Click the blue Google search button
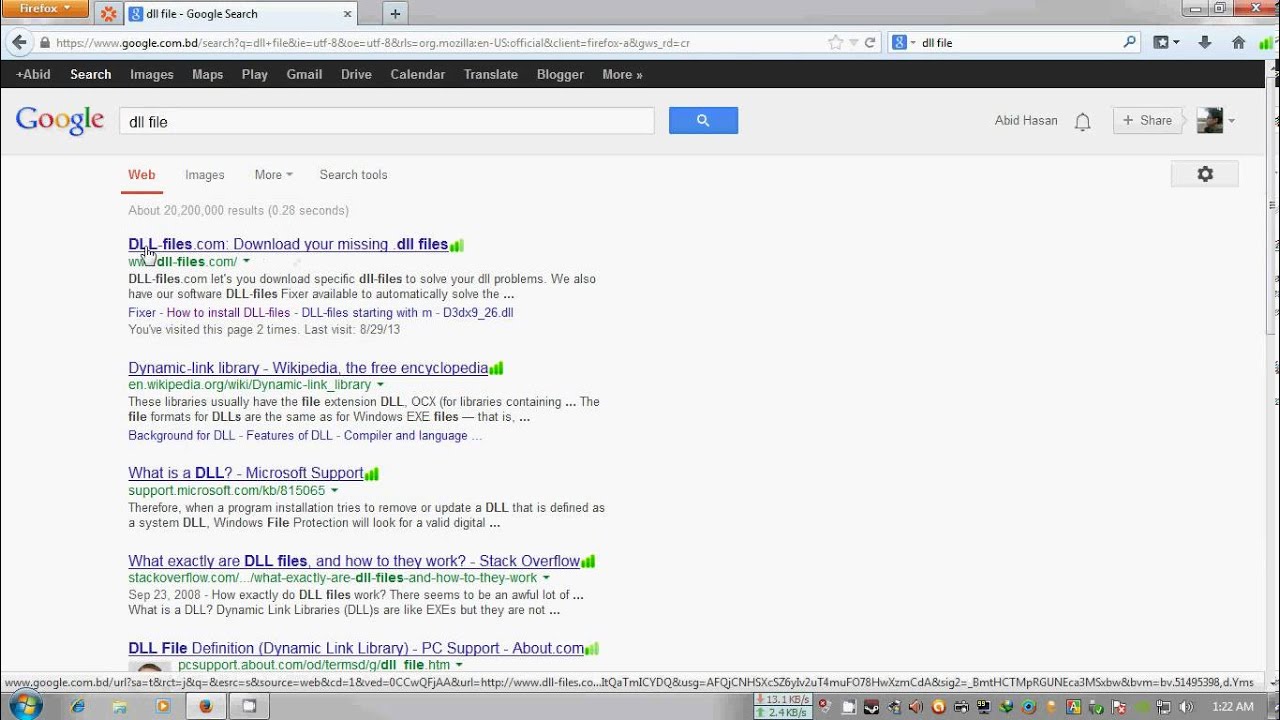 tap(703, 121)
